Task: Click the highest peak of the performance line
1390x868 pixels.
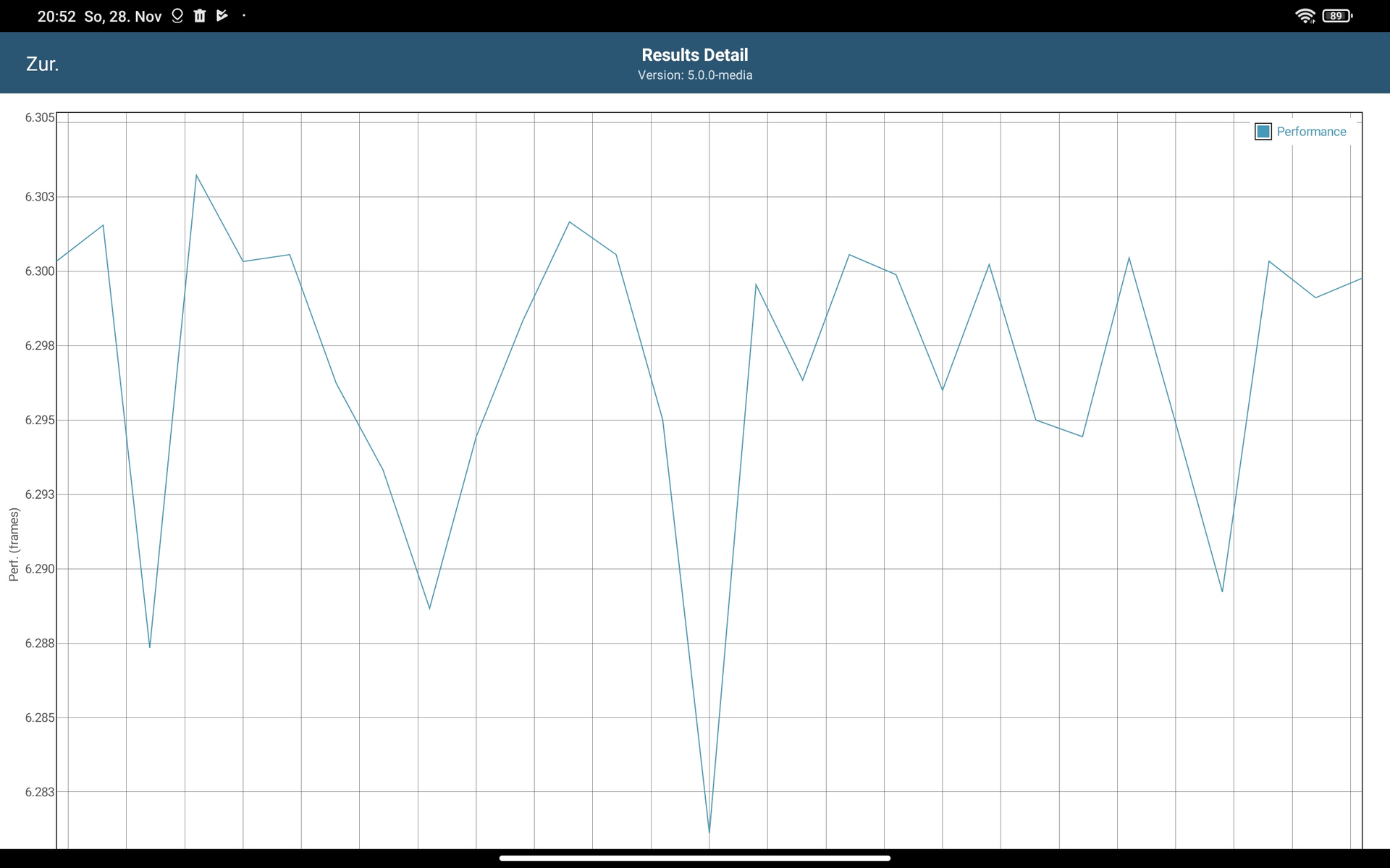Action: tap(196, 175)
